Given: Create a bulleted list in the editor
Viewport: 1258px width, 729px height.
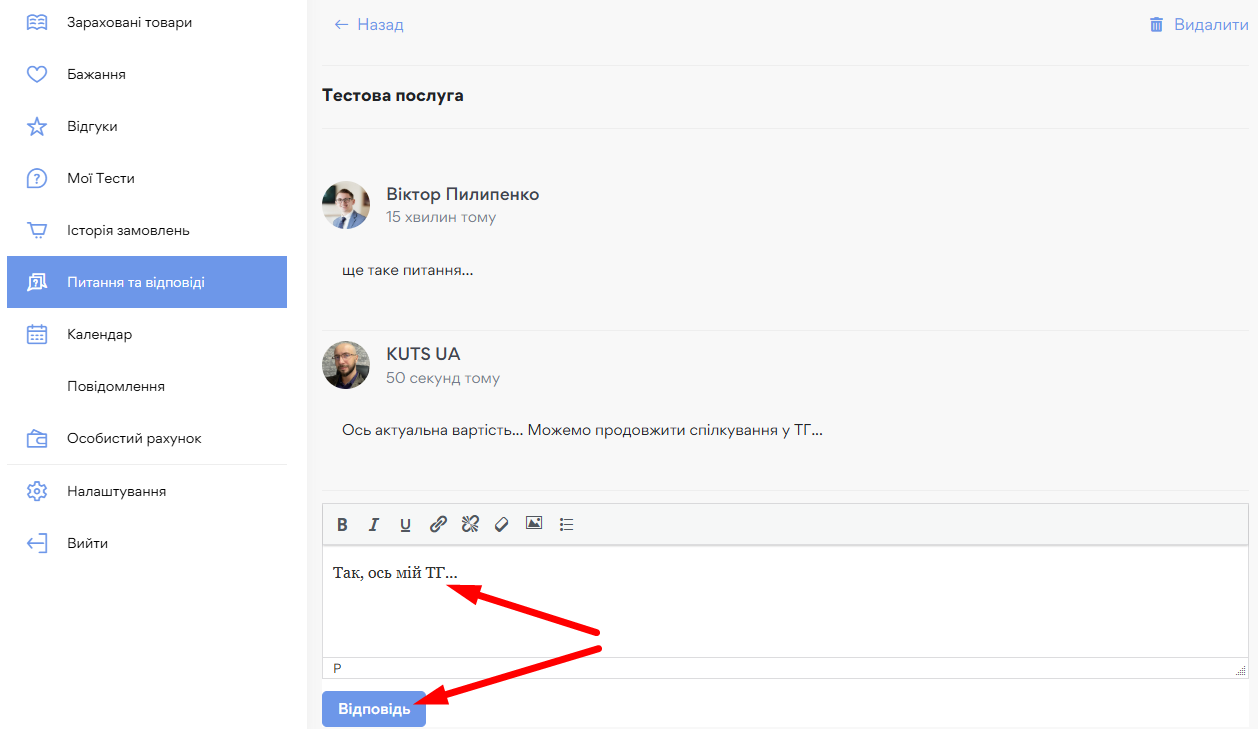Looking at the screenshot, I should tap(566, 524).
